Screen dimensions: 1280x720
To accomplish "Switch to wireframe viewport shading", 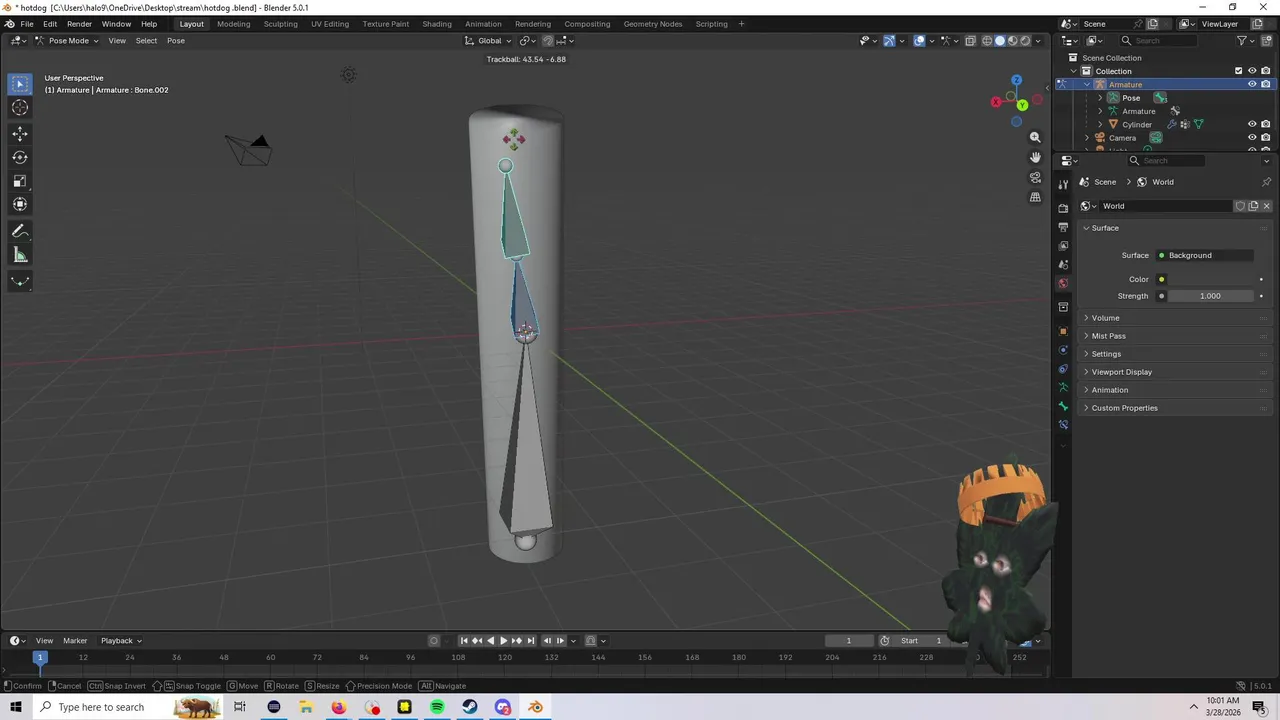I will point(987,41).
